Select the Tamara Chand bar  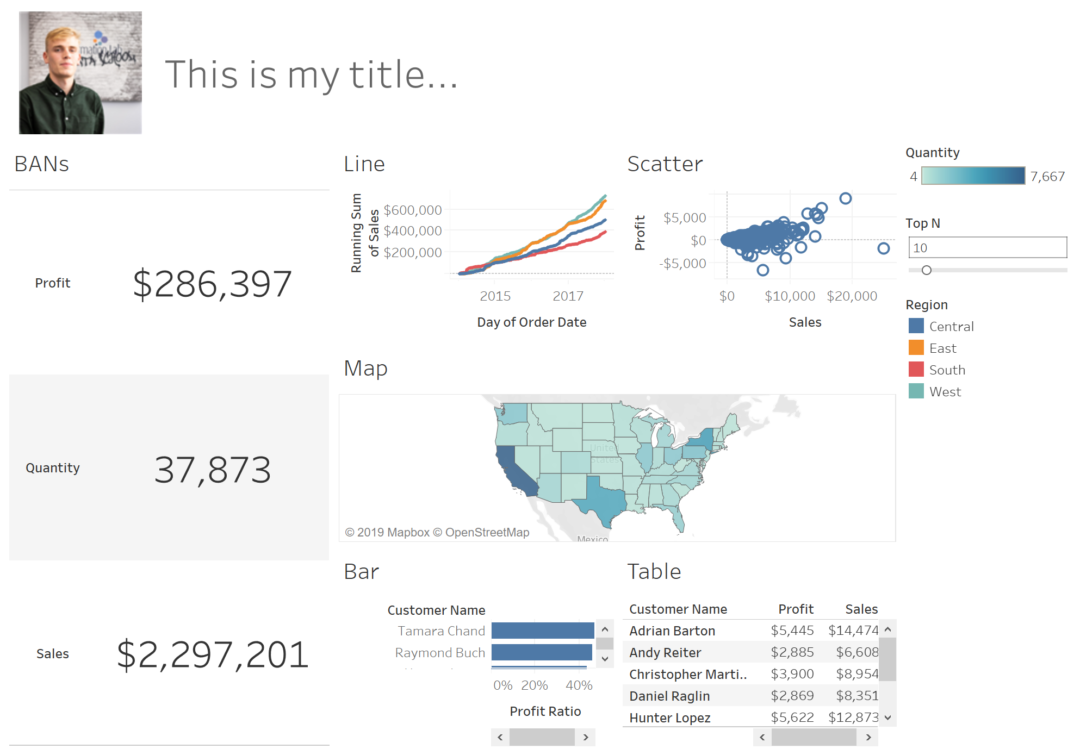click(x=542, y=631)
